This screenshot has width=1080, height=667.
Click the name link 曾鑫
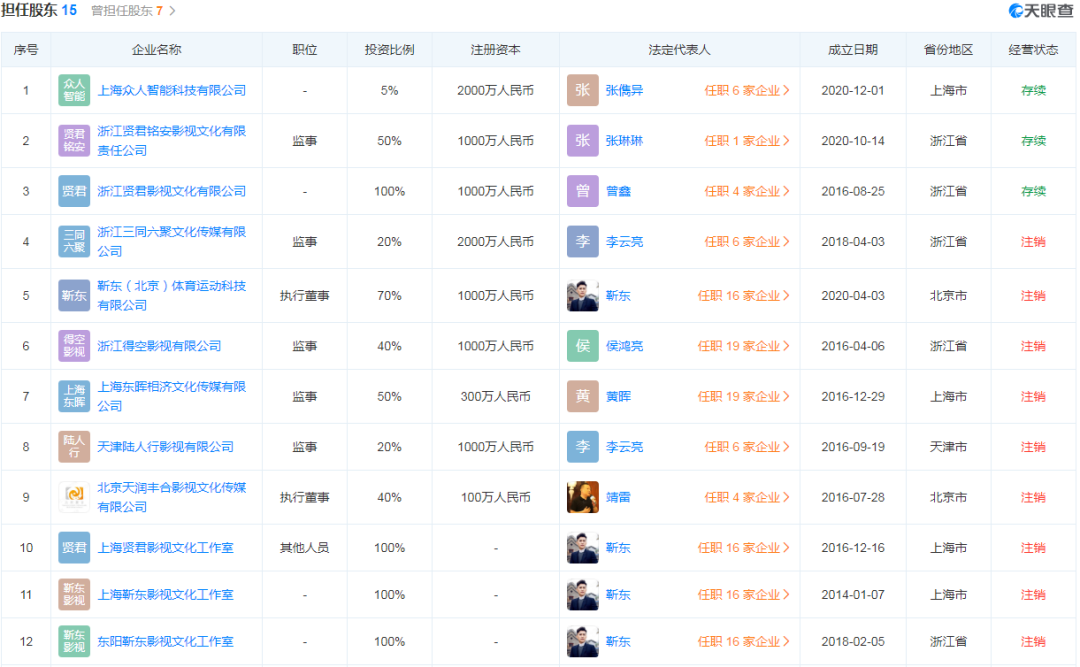[x=619, y=192]
